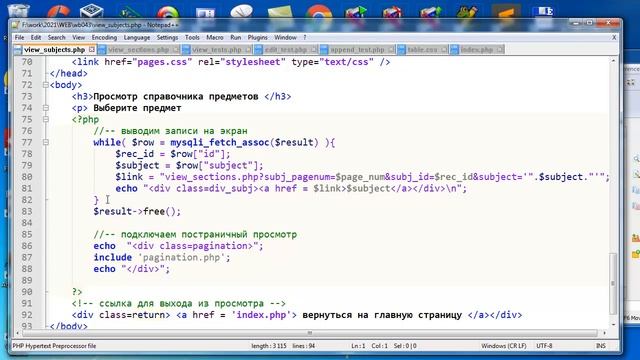Close the view_subjects.php tab
Screen dimensions: 640x360
[92, 49]
